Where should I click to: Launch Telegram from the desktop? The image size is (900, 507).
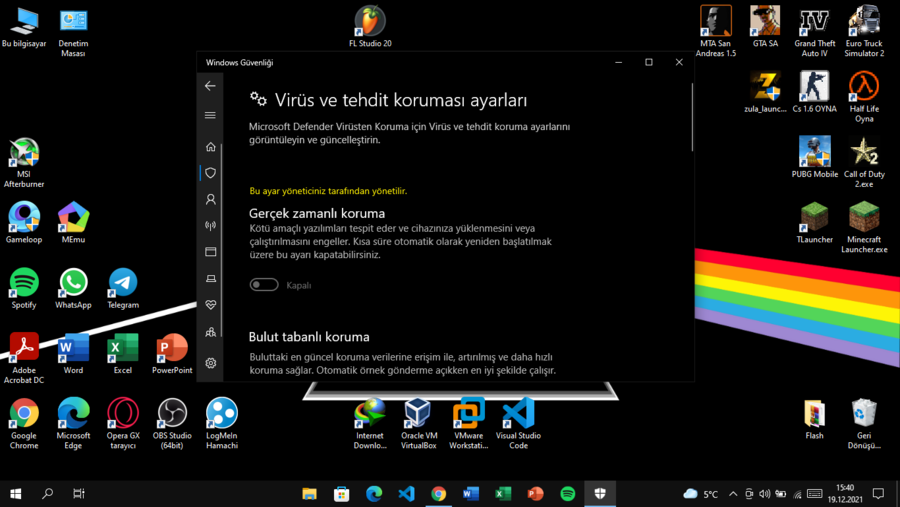(x=123, y=288)
